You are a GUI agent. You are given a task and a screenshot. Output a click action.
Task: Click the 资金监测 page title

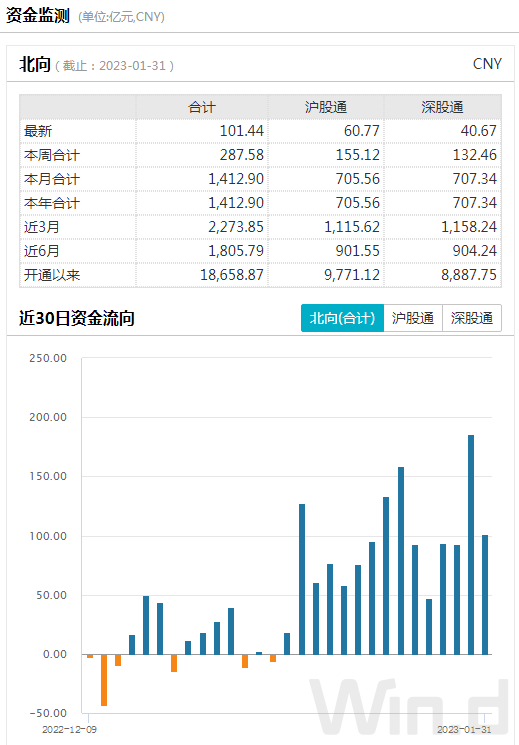(x=38, y=16)
